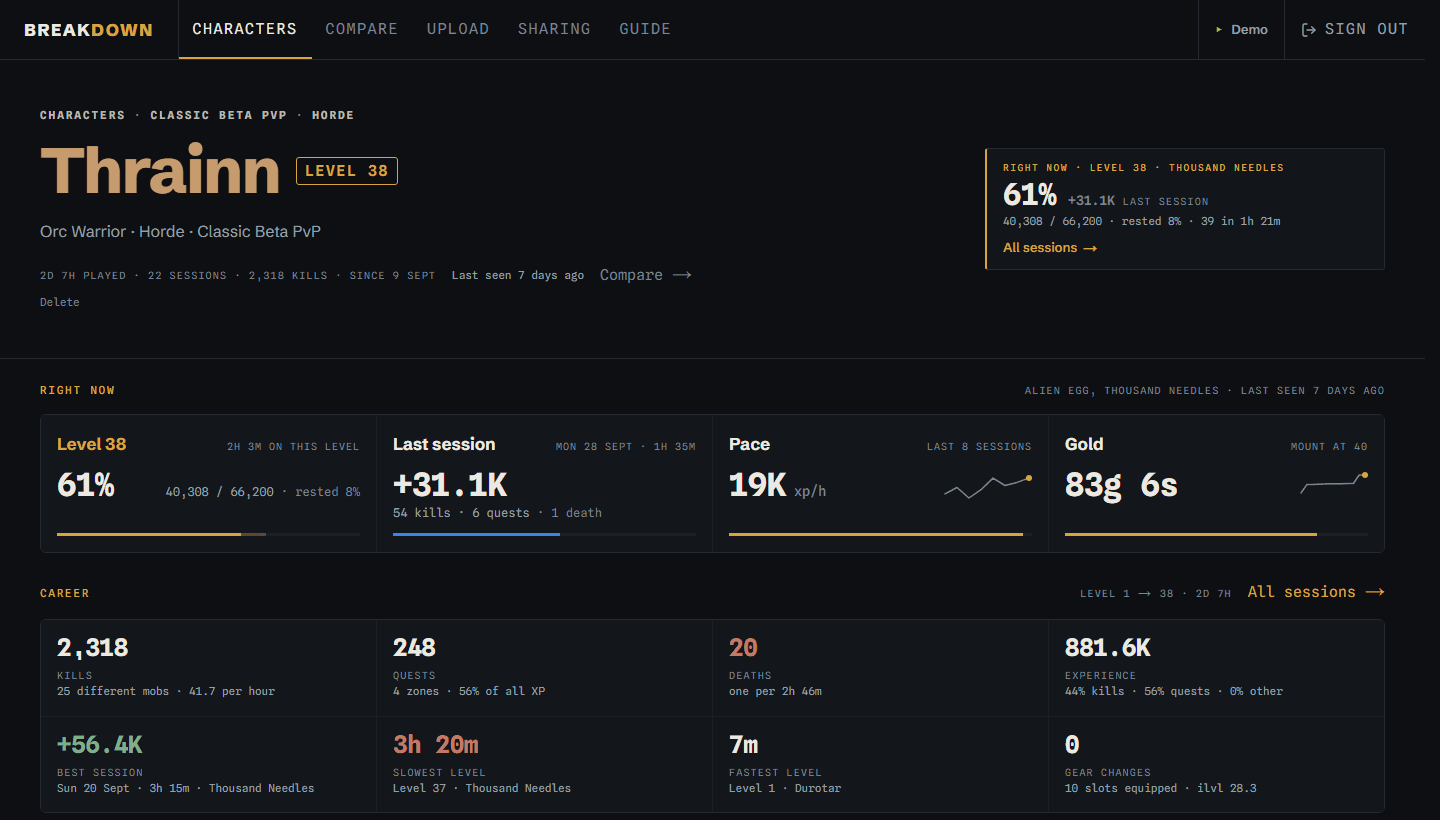Click the Gold sparkline chart
Image resolution: width=1440 pixels, height=820 pixels.
1334,484
